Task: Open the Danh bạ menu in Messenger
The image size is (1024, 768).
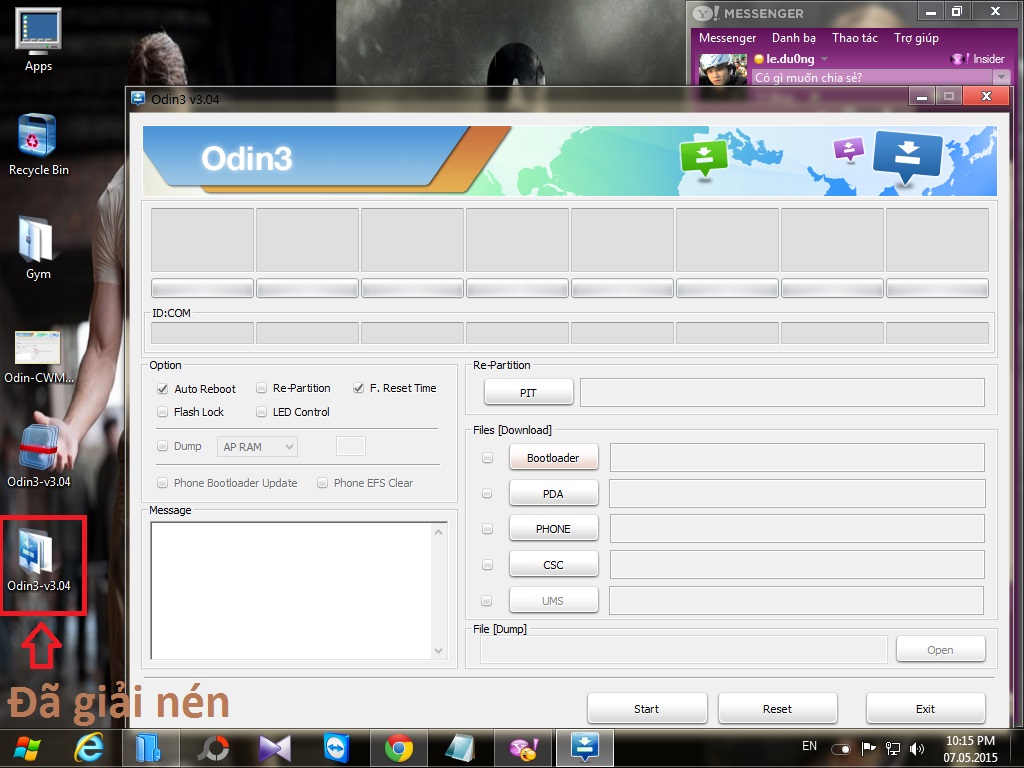Action: (794, 38)
